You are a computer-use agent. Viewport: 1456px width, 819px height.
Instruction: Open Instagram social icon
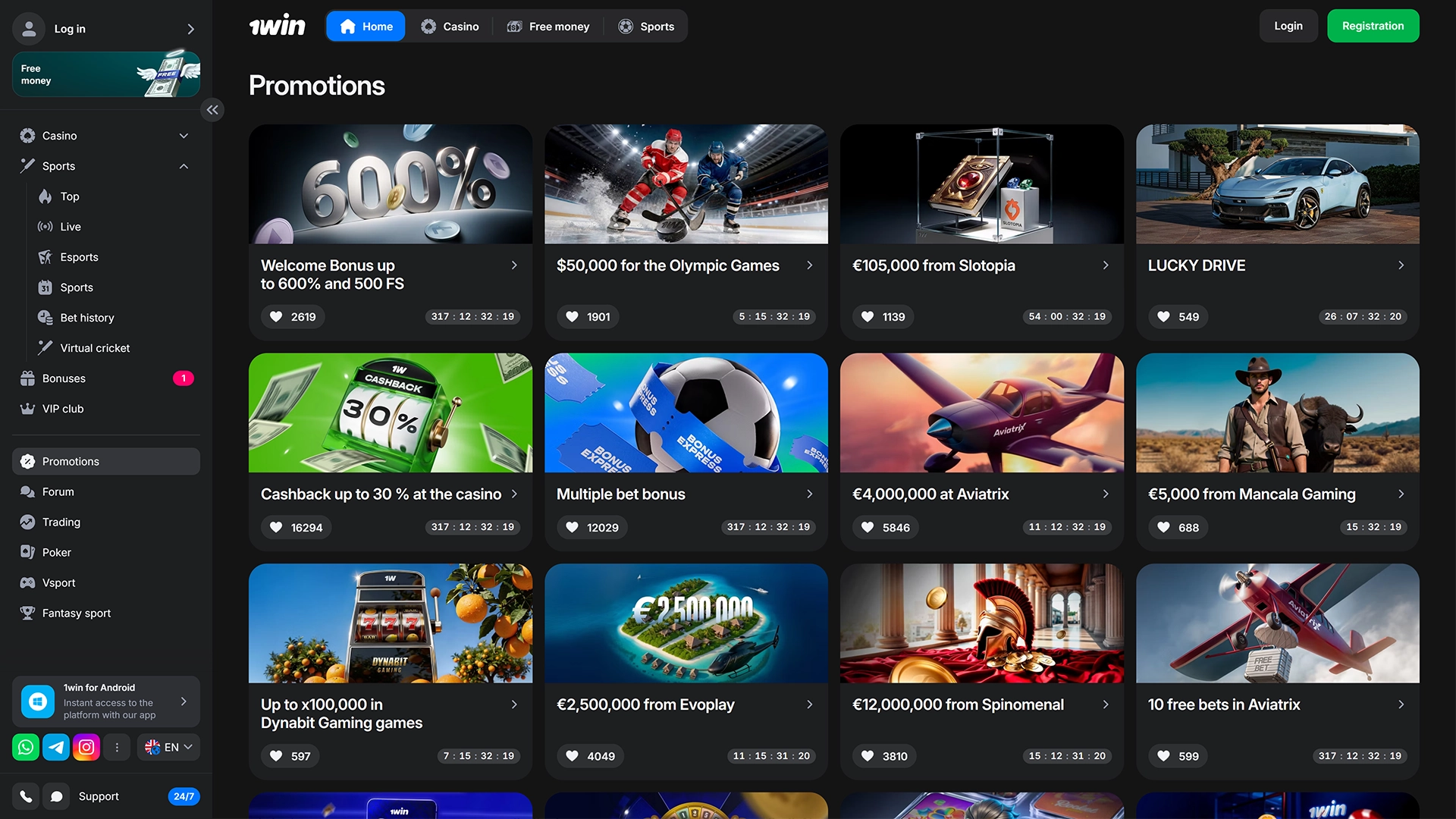86,747
